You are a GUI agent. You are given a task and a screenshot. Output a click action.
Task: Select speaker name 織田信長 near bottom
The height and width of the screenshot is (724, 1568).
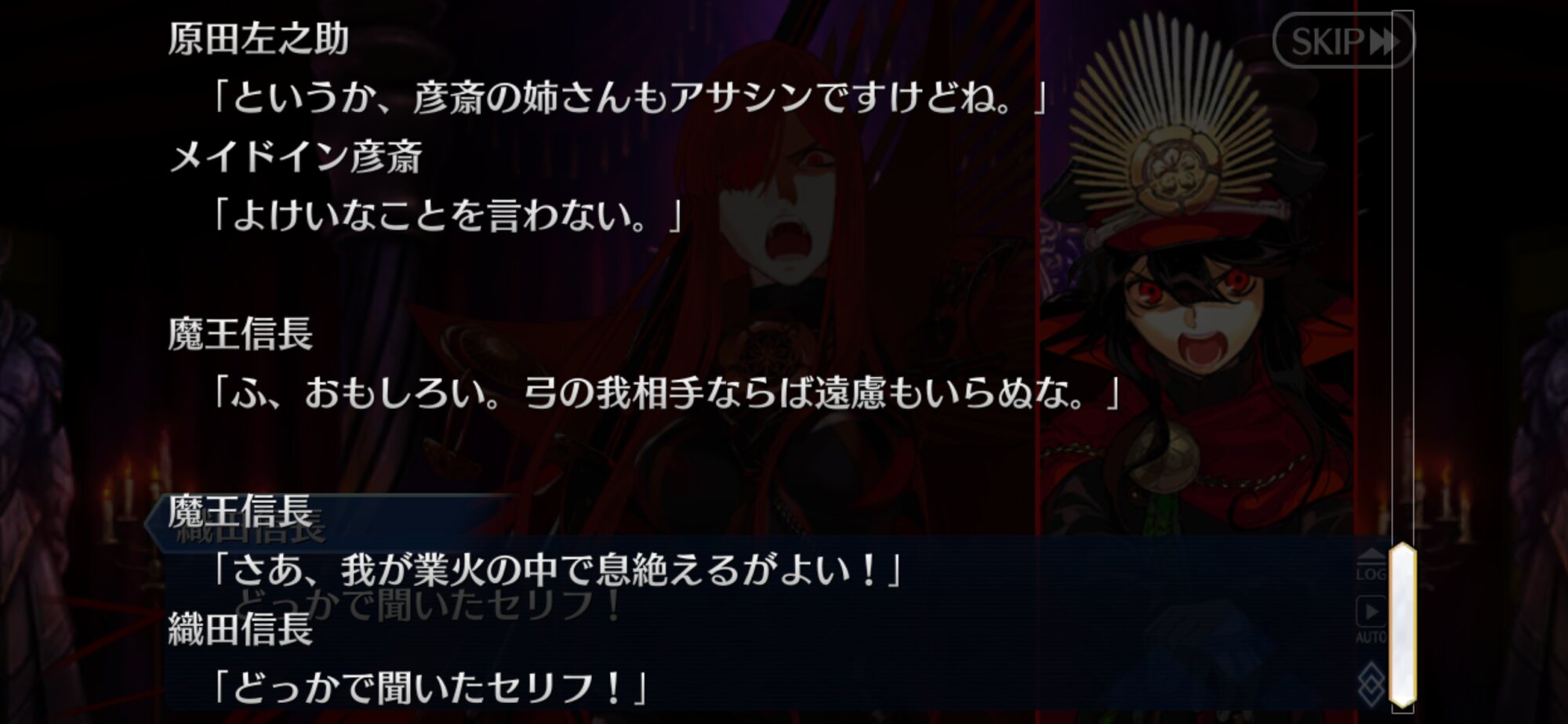click(241, 629)
